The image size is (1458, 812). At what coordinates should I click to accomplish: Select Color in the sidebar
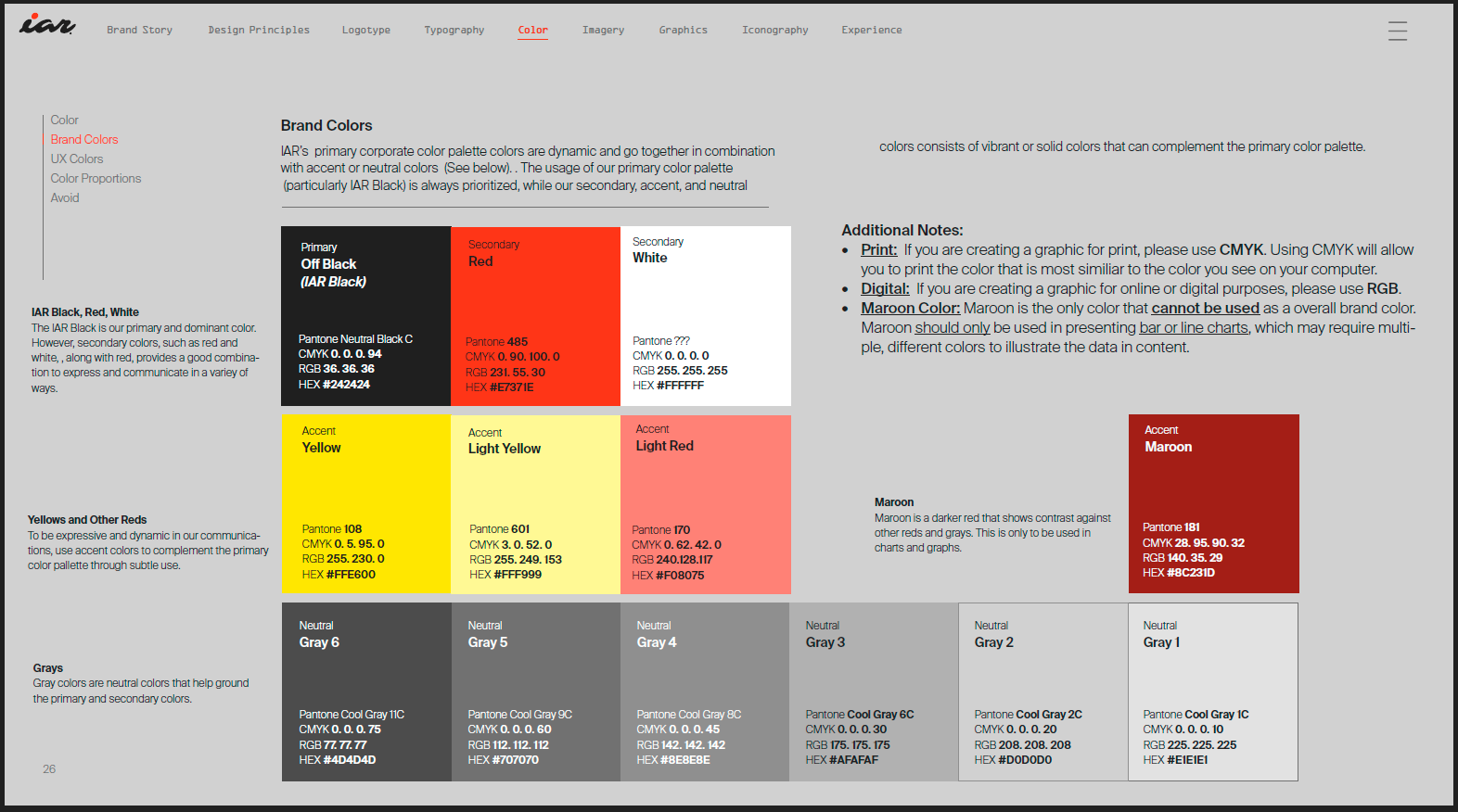tap(64, 120)
